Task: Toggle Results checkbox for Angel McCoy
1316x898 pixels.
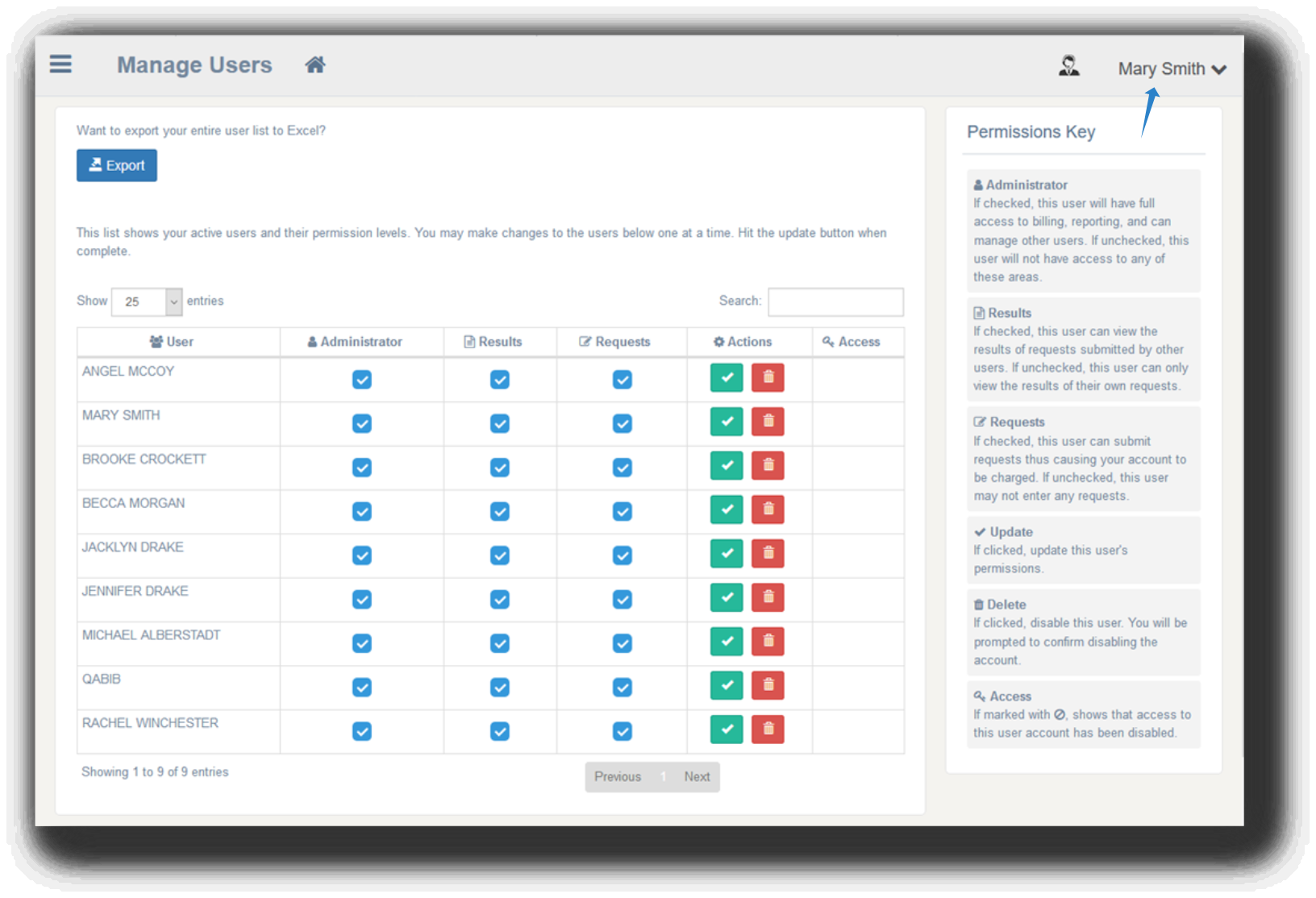Action: pyautogui.click(x=500, y=380)
